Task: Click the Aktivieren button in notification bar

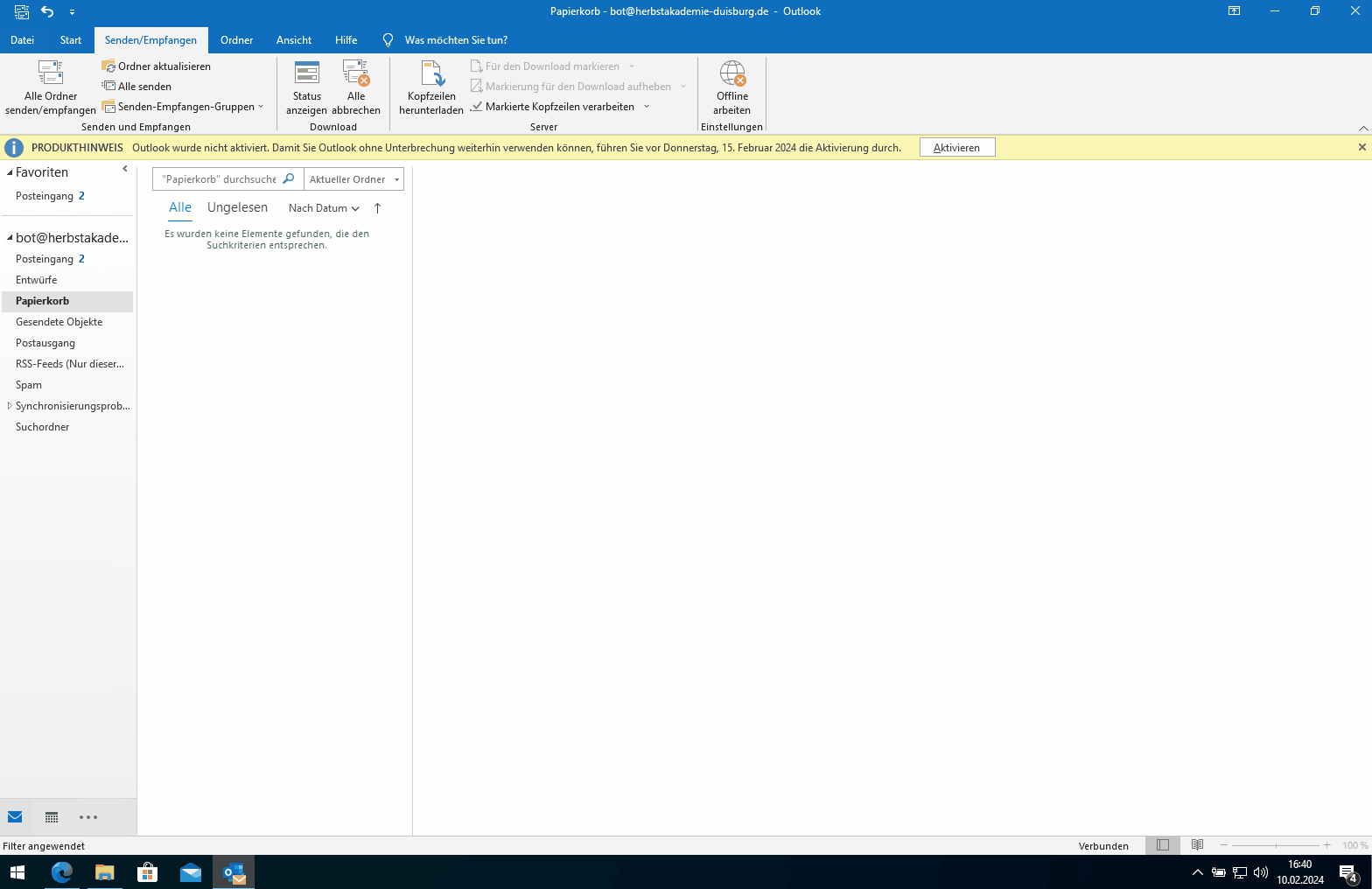Action: (957, 148)
